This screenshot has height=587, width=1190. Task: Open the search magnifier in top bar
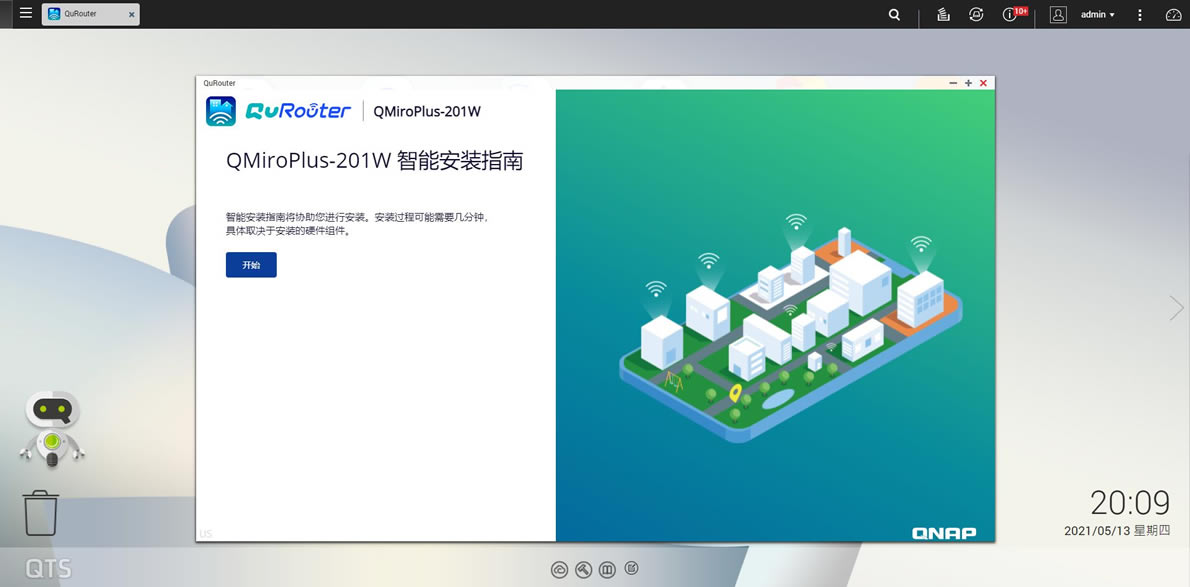[895, 14]
